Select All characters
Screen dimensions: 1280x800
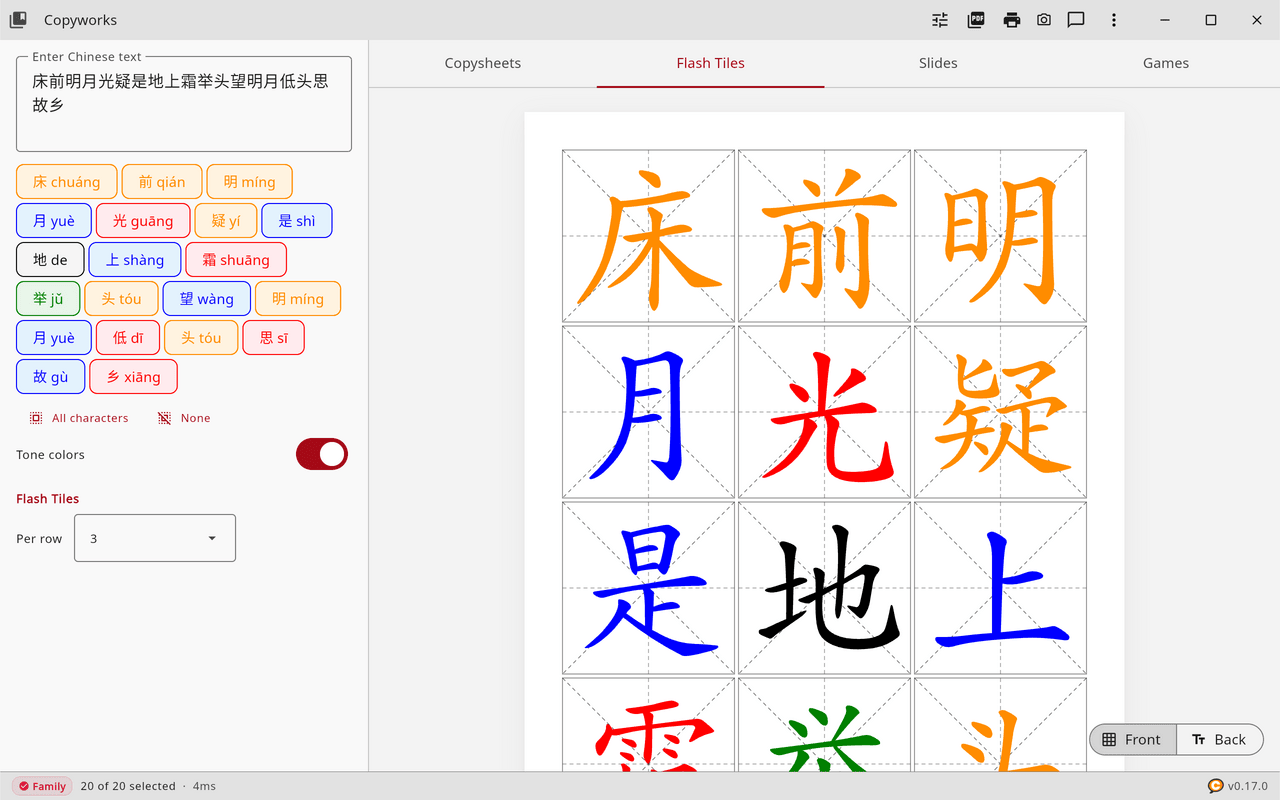click(79, 418)
